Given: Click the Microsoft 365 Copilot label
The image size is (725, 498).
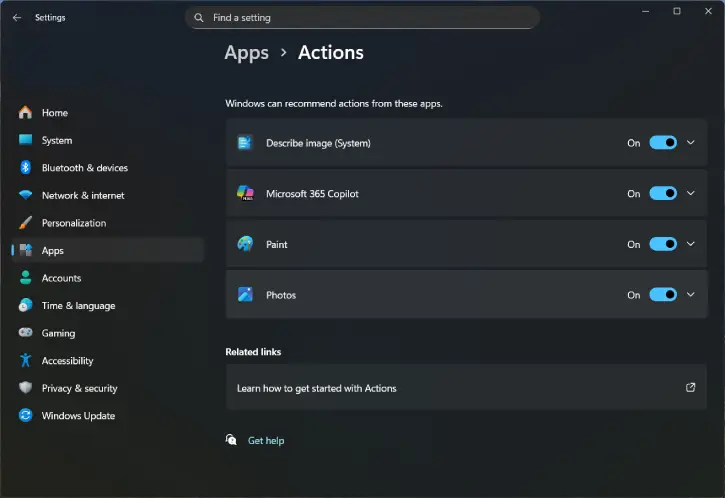Looking at the screenshot, I should [312, 193].
